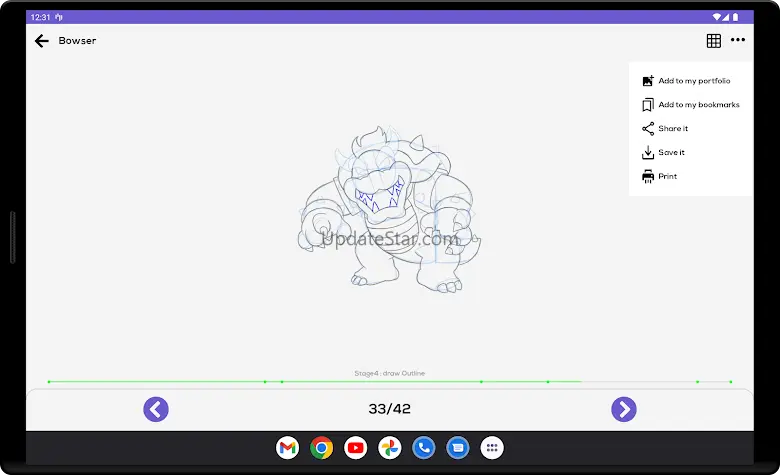Viewport: 780px width, 475px height.
Task: Click the printer icon
Action: pos(648,177)
